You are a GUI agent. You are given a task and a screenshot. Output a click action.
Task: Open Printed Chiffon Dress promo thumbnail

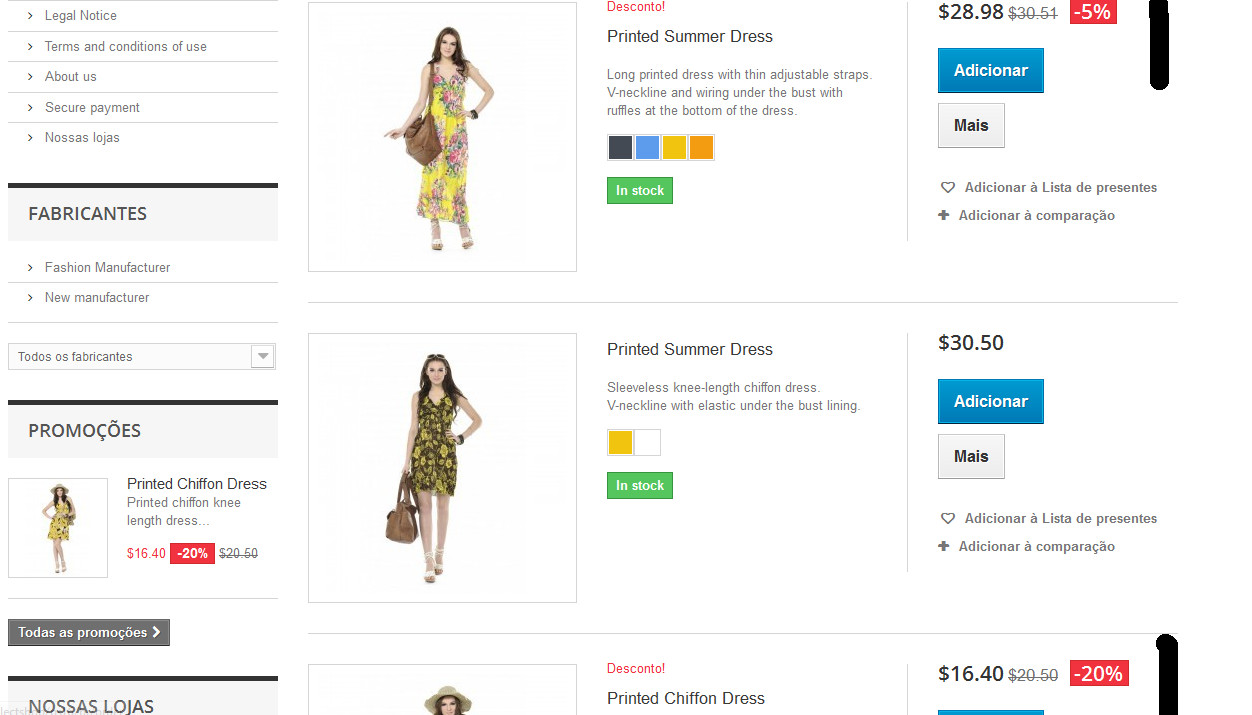[x=58, y=528]
